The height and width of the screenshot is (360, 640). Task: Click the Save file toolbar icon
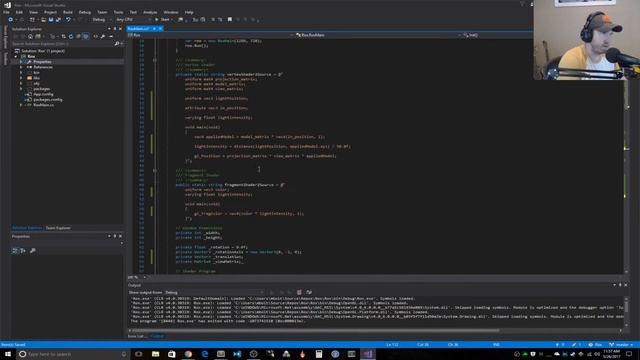51,20
